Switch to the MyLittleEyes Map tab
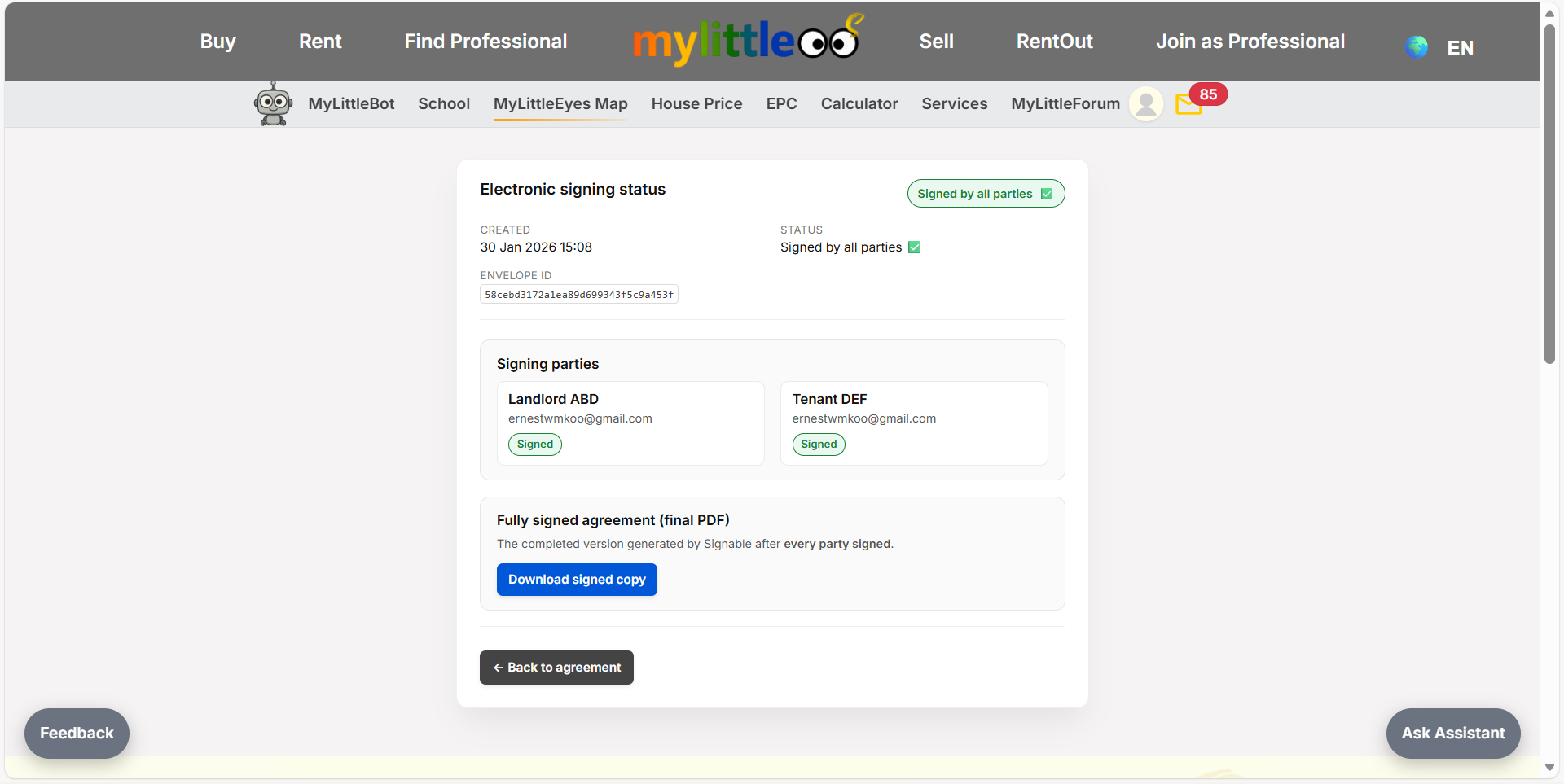This screenshot has height=784, width=1564. pos(560,103)
